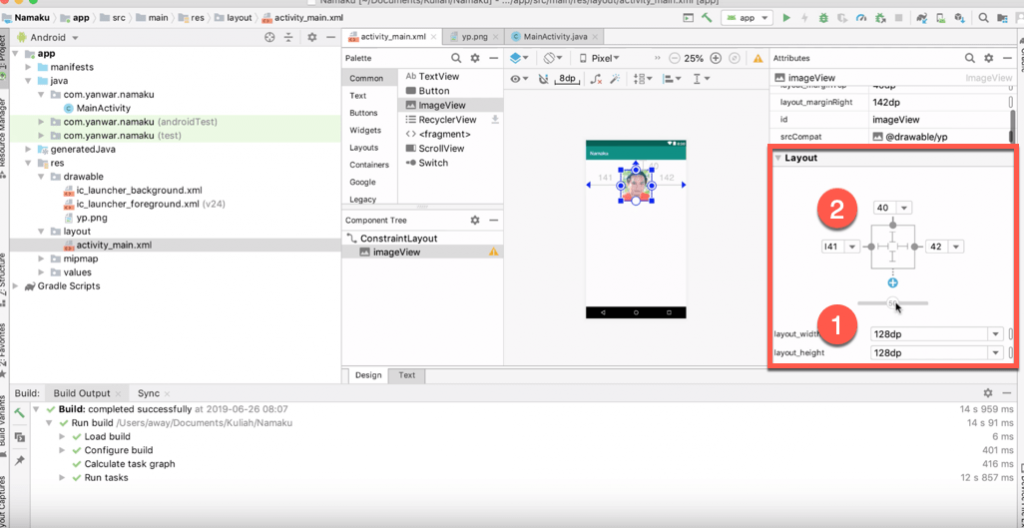Click the Debug app bug icon

[823, 18]
